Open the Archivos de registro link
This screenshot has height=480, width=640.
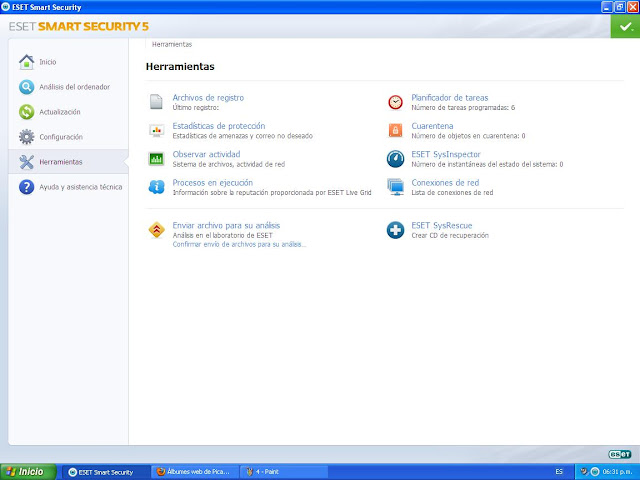pos(208,98)
